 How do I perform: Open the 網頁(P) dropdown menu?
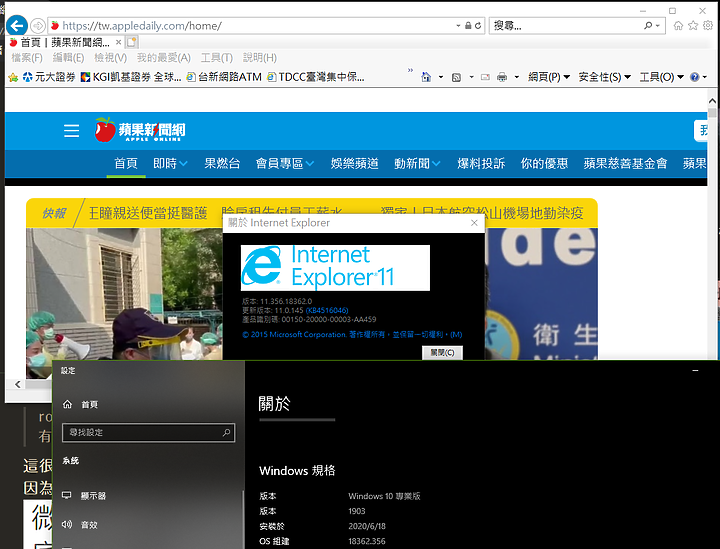[x=549, y=77]
